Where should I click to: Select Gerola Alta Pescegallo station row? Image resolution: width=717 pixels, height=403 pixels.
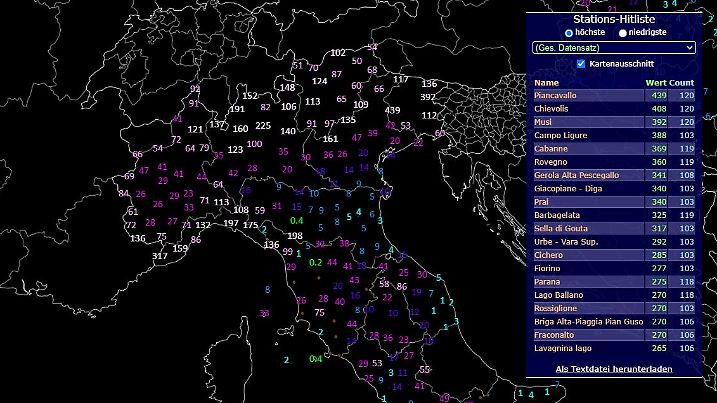pos(614,175)
